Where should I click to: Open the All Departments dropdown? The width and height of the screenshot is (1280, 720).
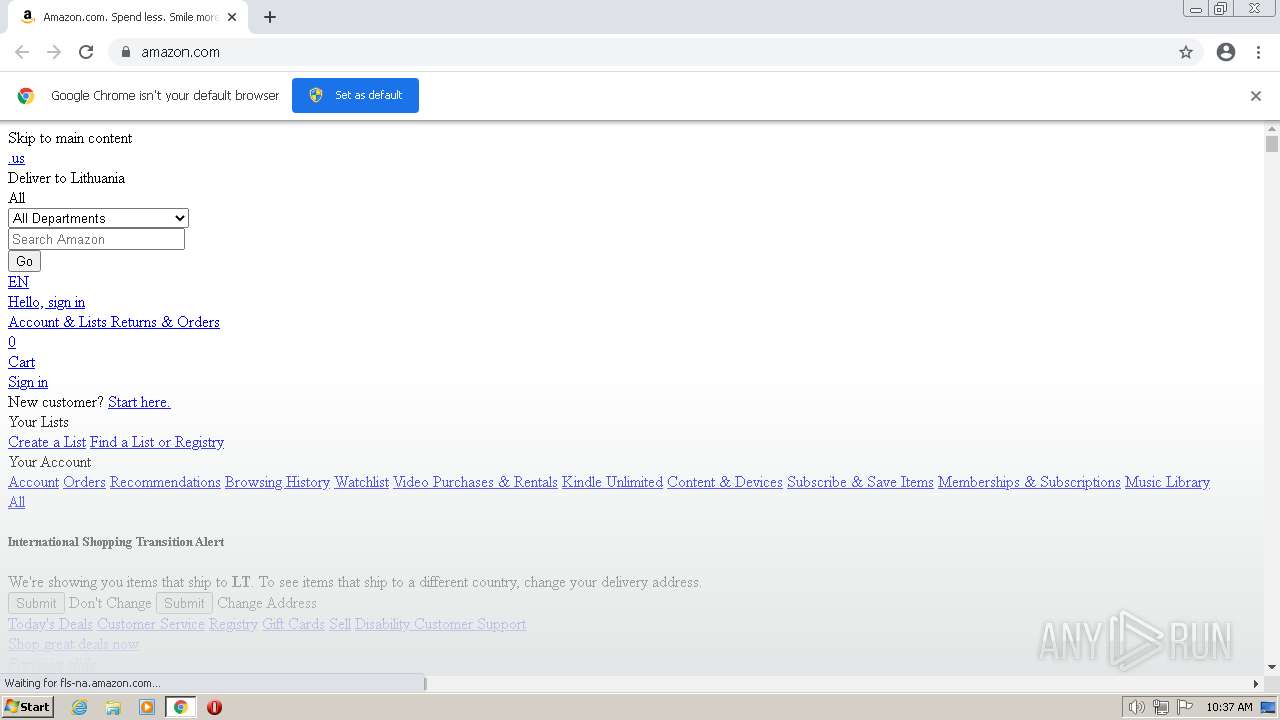(x=98, y=218)
